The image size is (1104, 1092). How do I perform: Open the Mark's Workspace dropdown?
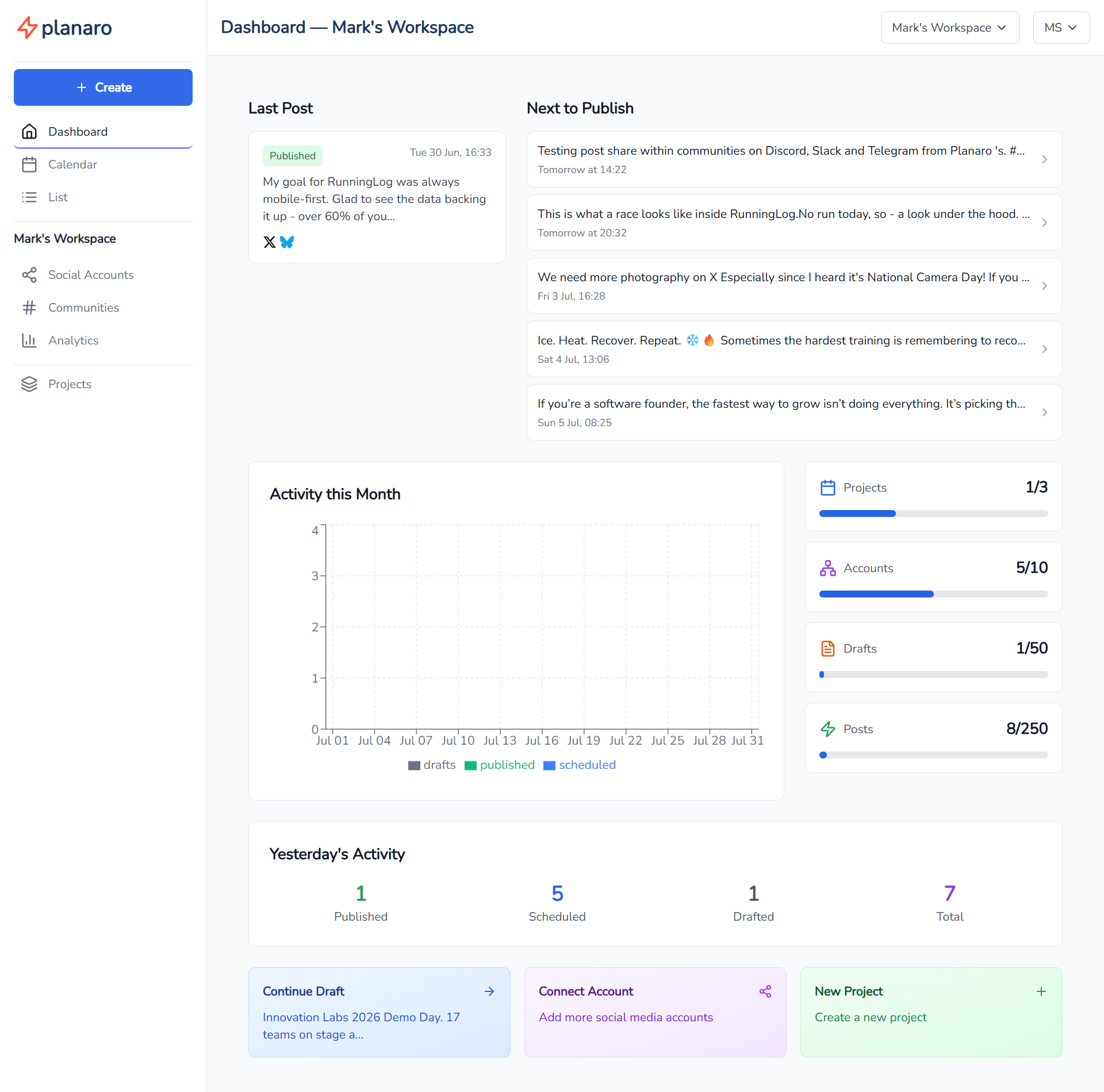click(x=950, y=28)
